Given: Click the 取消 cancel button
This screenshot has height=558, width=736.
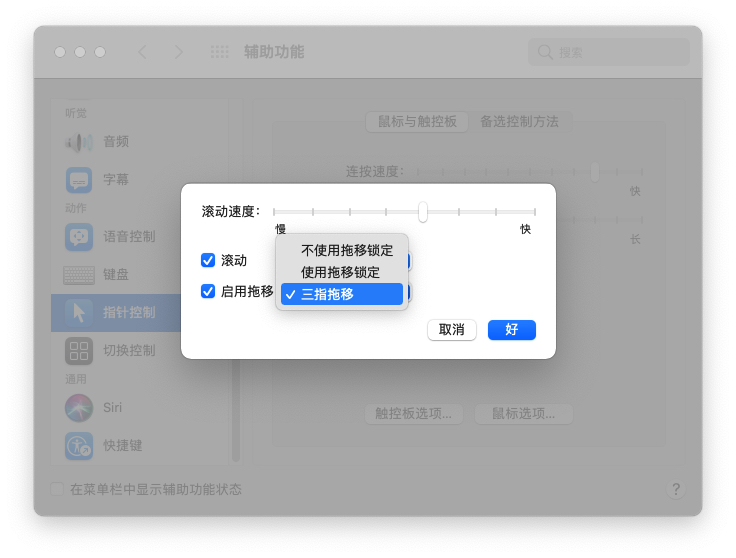Looking at the screenshot, I should coord(452,330).
